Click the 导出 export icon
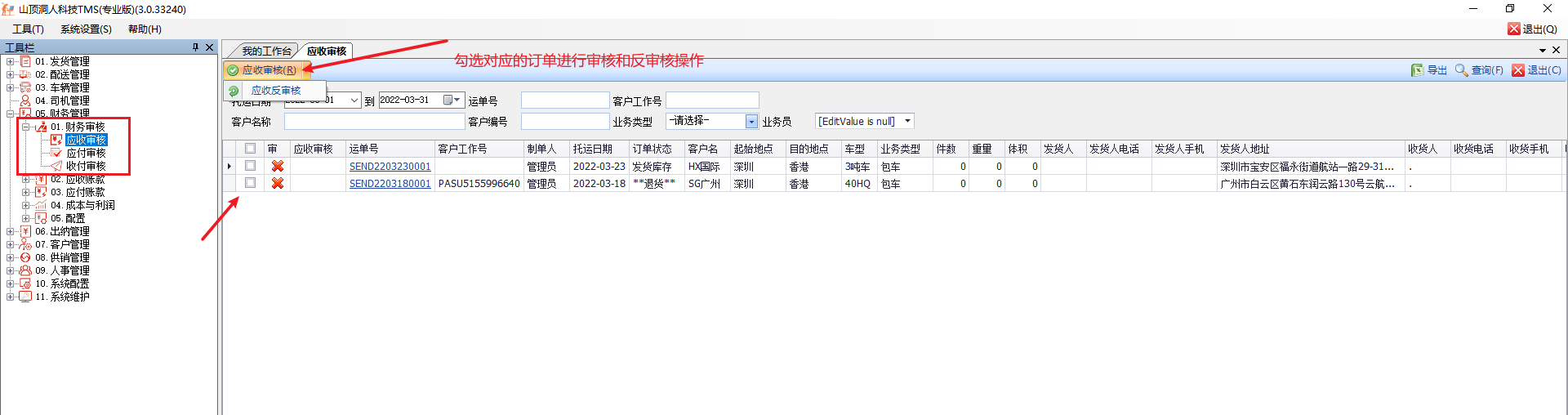 tap(1417, 70)
